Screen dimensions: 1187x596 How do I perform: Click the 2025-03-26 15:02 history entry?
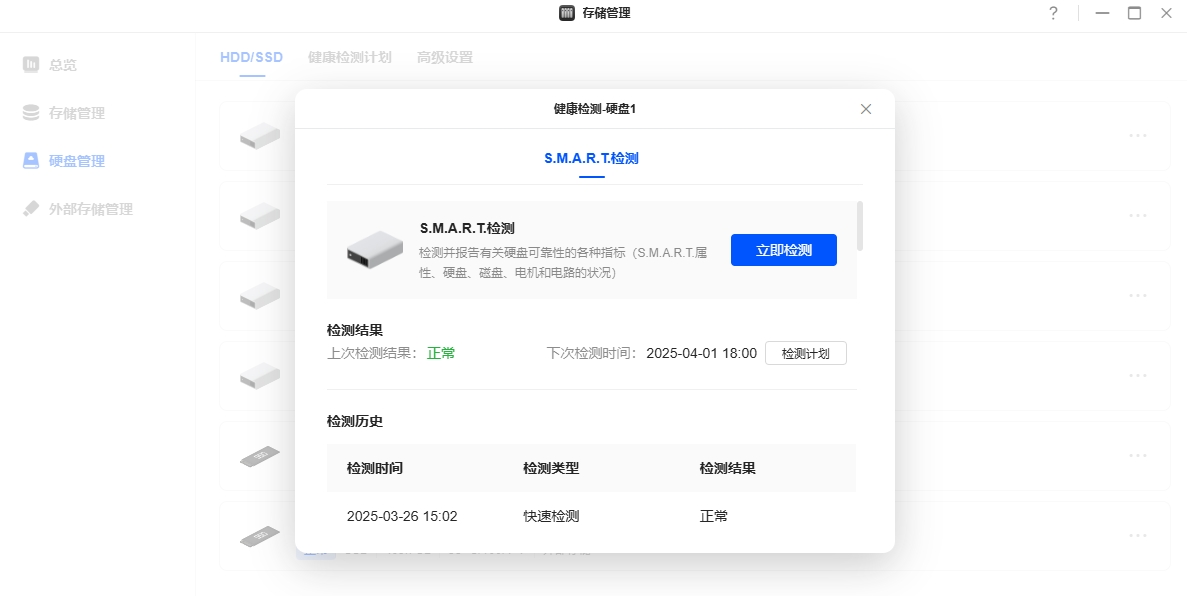point(402,516)
